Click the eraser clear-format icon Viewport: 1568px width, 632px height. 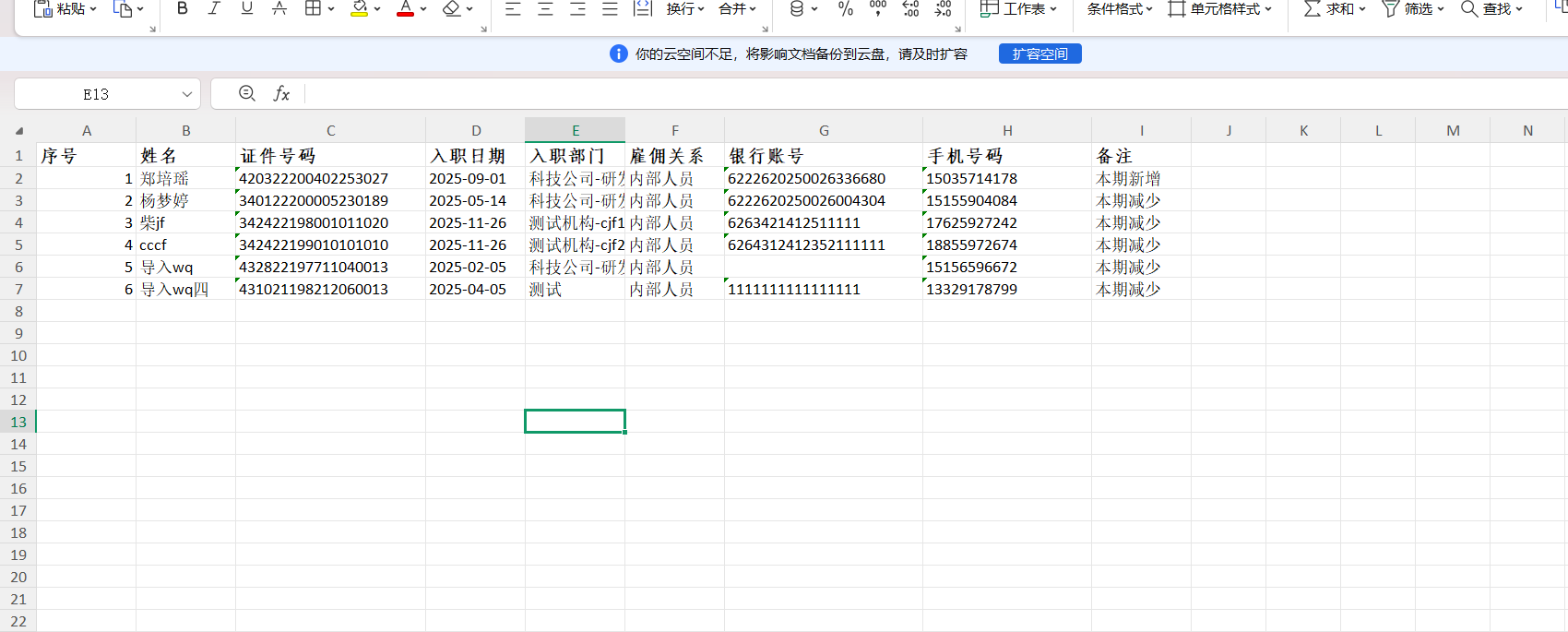[451, 8]
